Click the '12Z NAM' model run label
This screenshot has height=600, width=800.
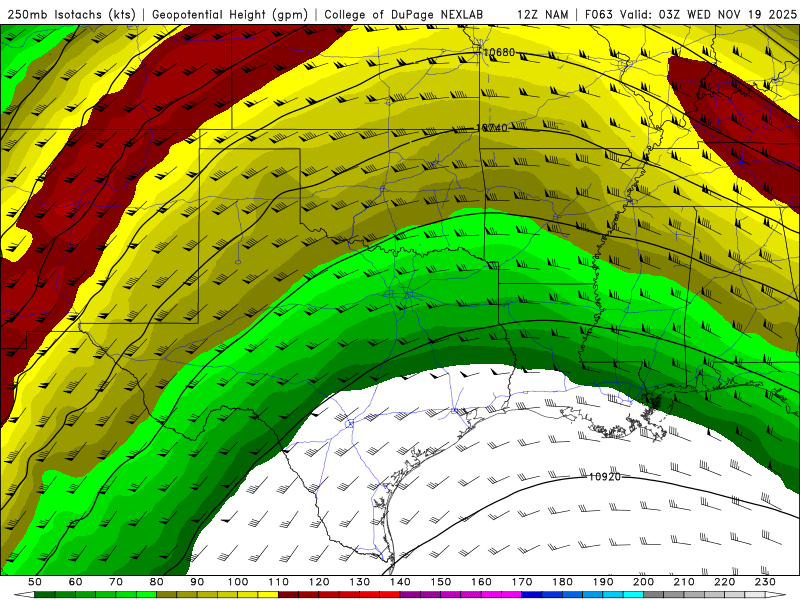click(x=543, y=14)
